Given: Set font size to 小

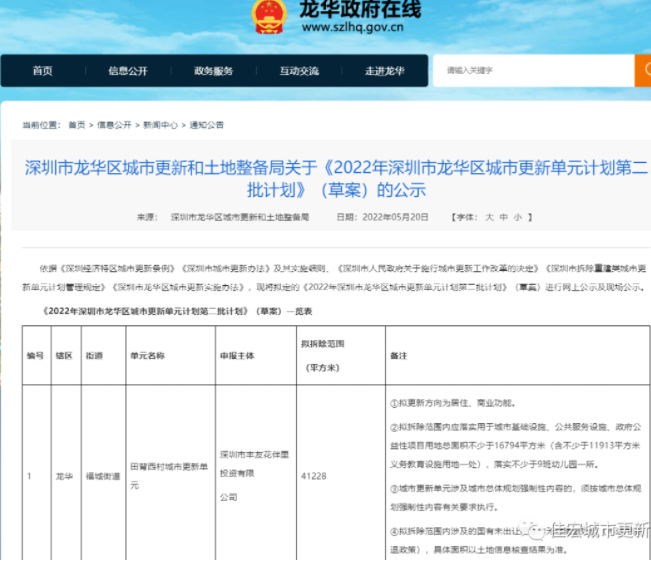Looking at the screenshot, I should (518, 216).
